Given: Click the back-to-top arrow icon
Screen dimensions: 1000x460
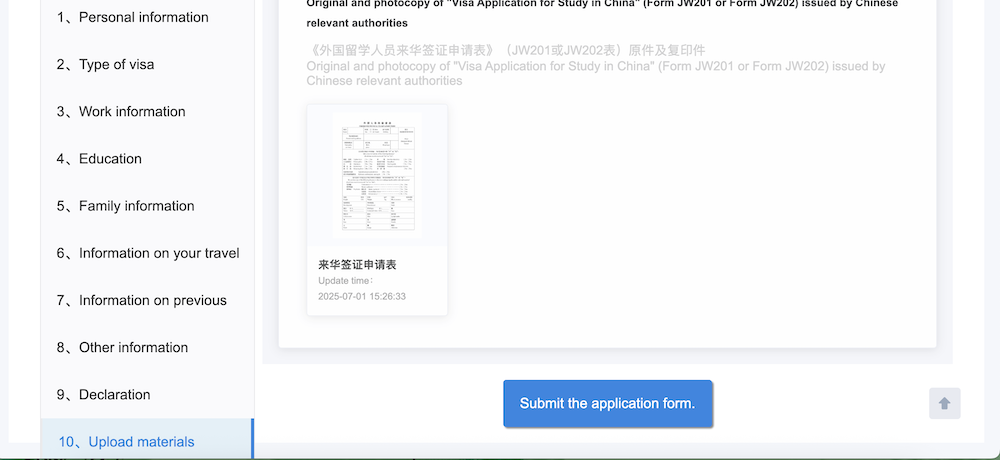Looking at the screenshot, I should [x=945, y=404].
